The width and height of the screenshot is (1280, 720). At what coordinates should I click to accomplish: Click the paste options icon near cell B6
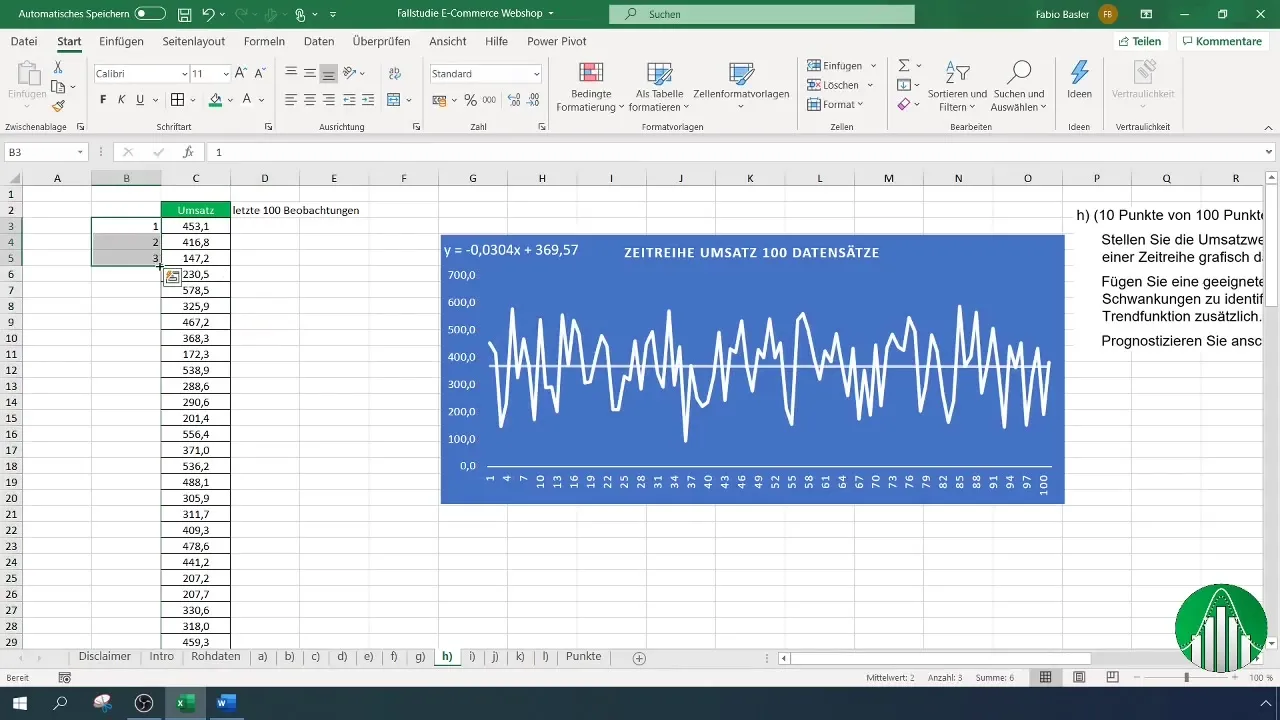[172, 277]
